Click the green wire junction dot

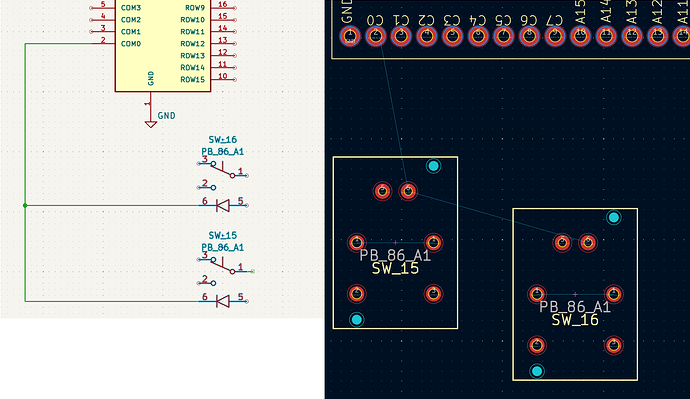pos(25,205)
